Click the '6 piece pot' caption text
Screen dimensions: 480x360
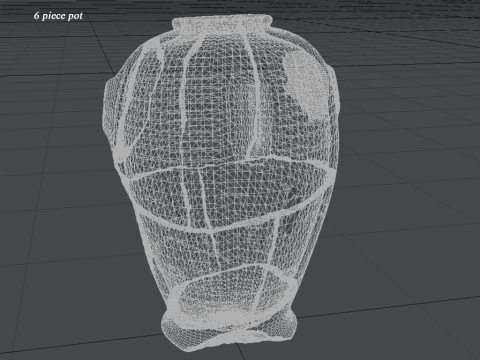tap(58, 16)
